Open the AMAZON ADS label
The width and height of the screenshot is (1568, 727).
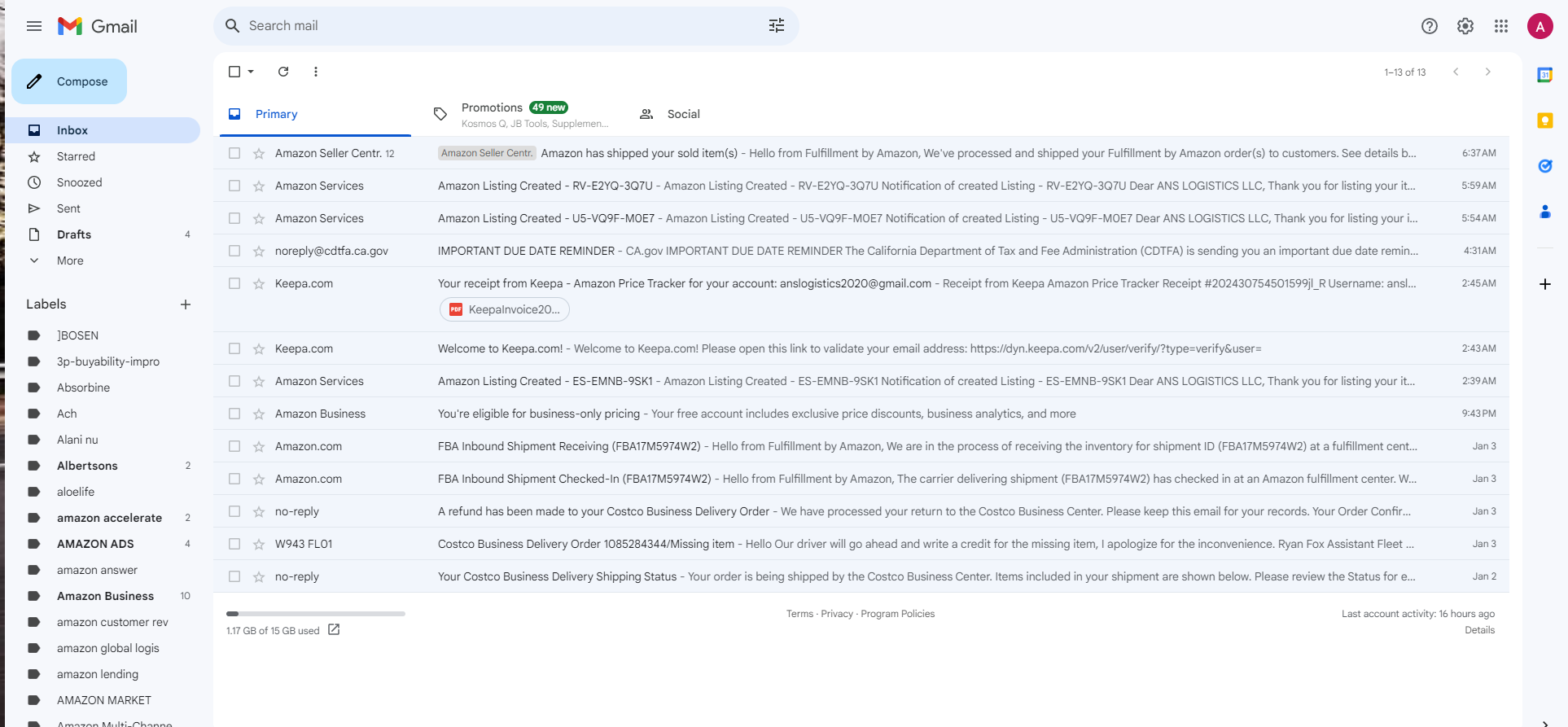(x=103, y=544)
